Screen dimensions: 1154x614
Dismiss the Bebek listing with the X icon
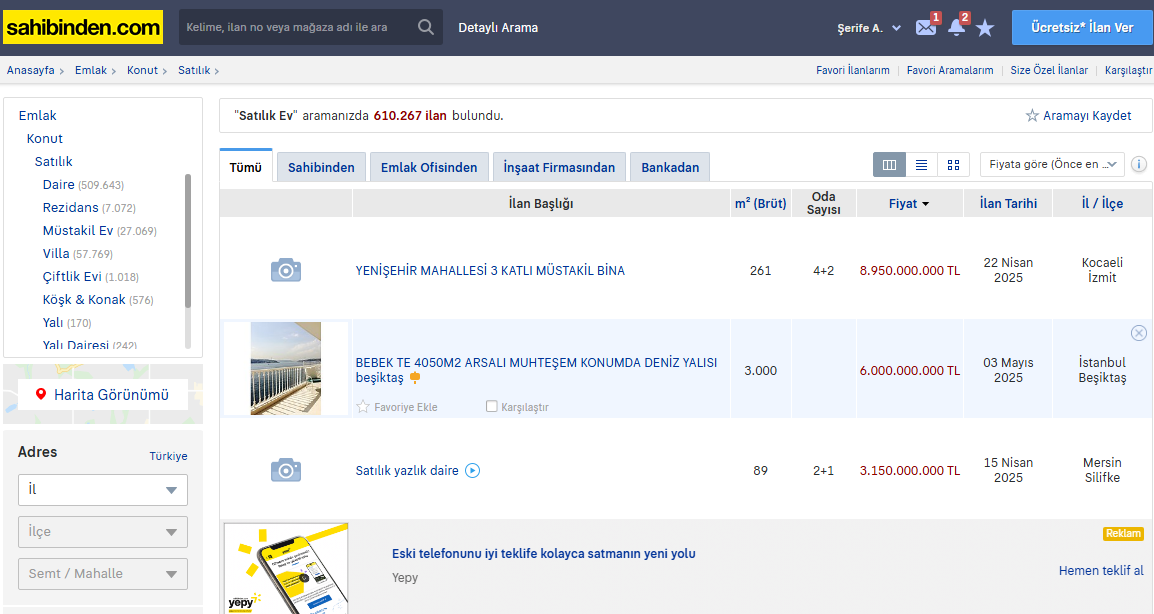(x=1138, y=333)
